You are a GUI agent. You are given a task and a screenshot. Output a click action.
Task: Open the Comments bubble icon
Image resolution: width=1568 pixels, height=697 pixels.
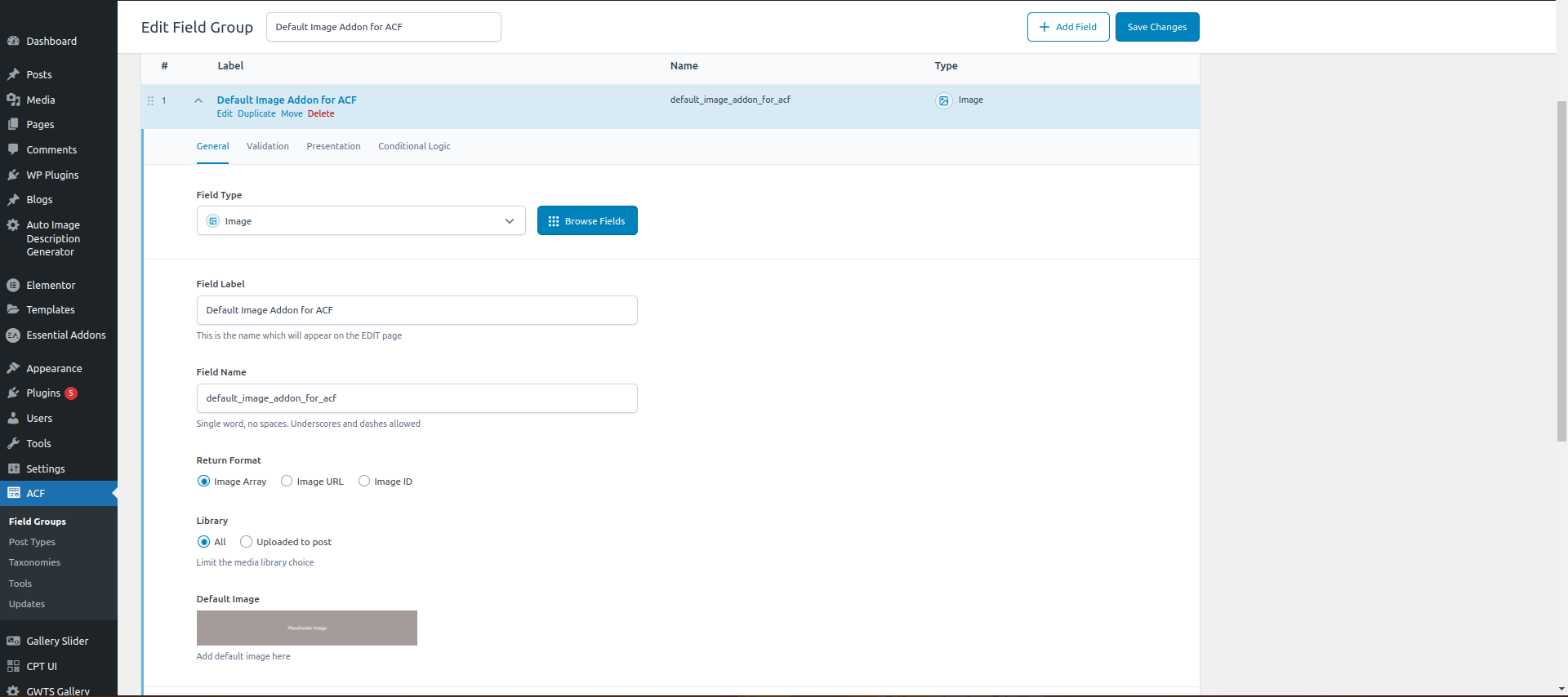(13, 149)
